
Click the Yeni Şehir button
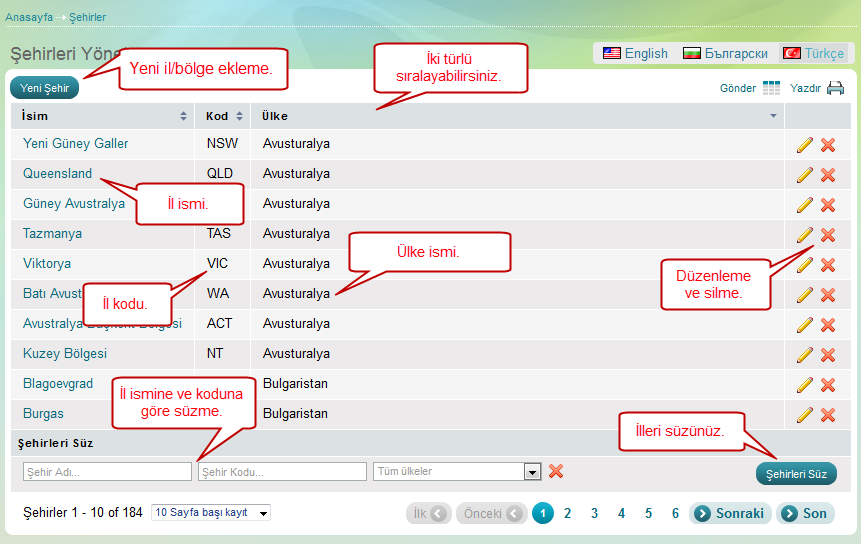tap(45, 88)
